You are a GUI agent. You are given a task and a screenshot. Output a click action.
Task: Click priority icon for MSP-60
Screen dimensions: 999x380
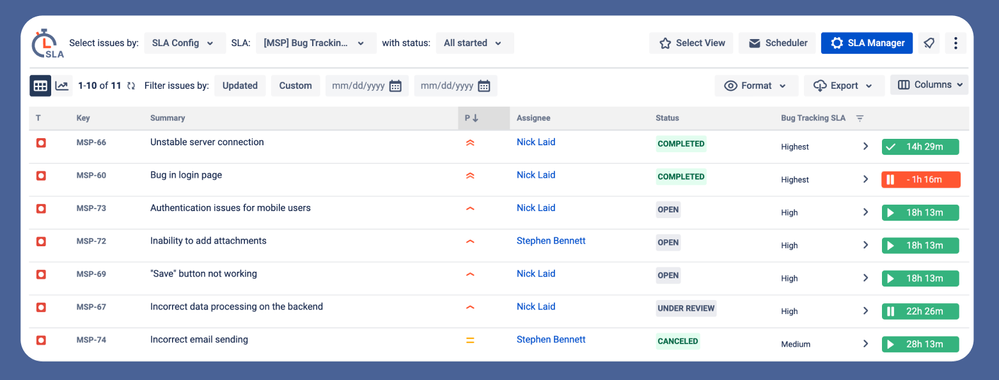click(x=470, y=176)
